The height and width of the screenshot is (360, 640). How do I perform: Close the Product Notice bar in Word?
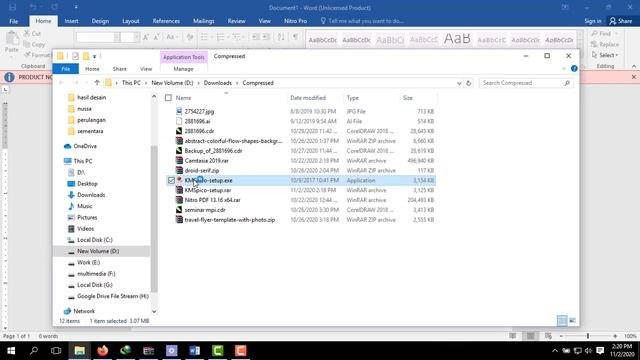pos(633,77)
